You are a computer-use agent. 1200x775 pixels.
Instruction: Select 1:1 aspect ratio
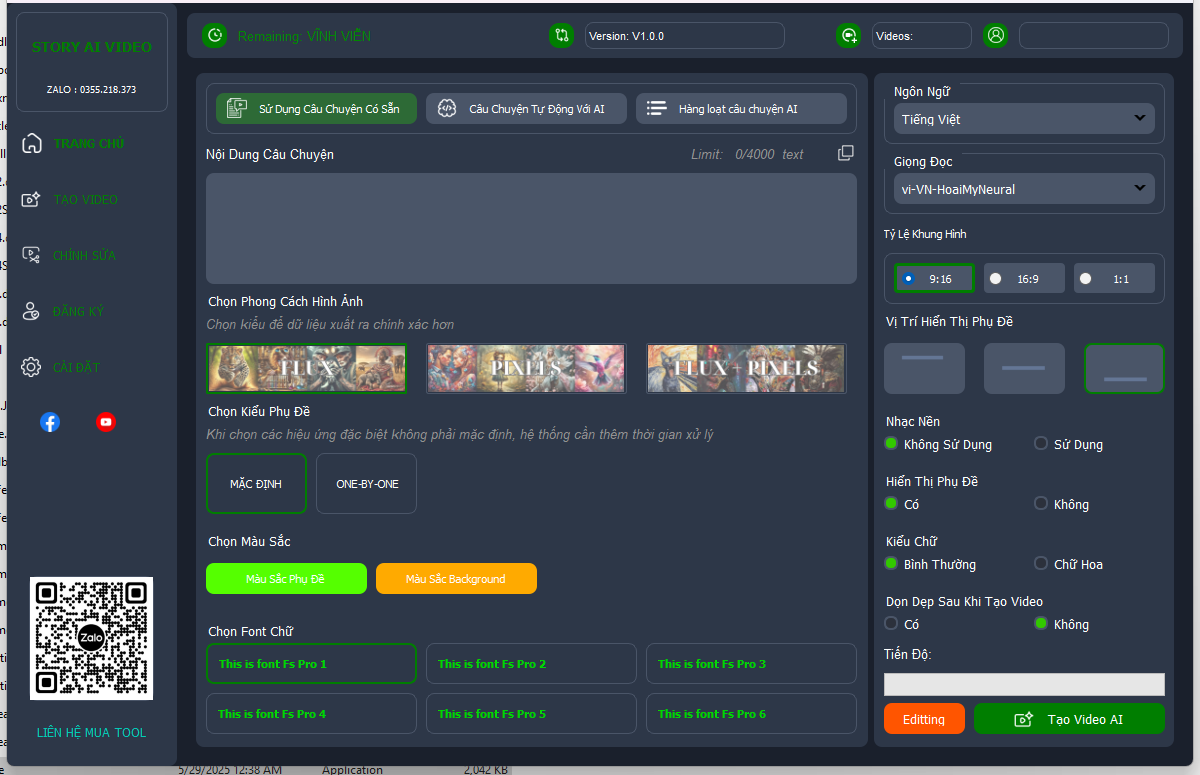[1114, 279]
